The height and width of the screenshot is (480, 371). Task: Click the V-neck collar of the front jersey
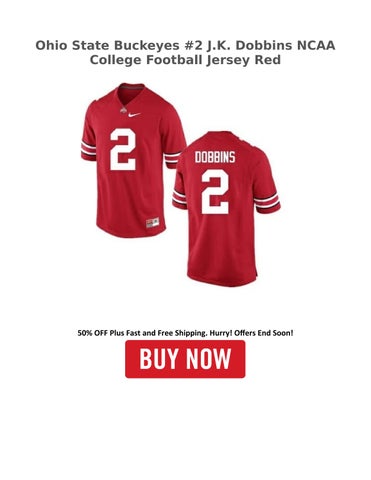tap(131, 92)
